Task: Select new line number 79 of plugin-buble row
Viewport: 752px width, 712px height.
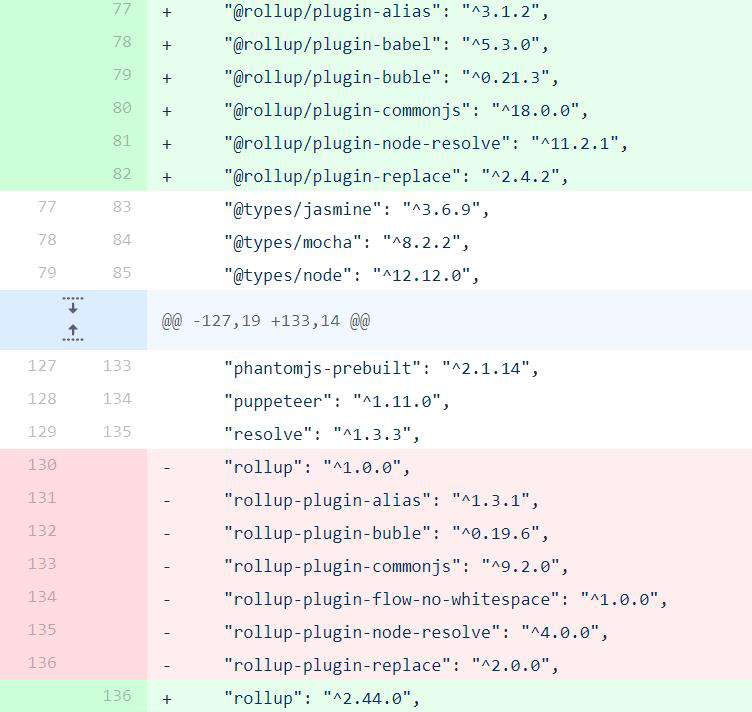Action: pyautogui.click(x=122, y=75)
